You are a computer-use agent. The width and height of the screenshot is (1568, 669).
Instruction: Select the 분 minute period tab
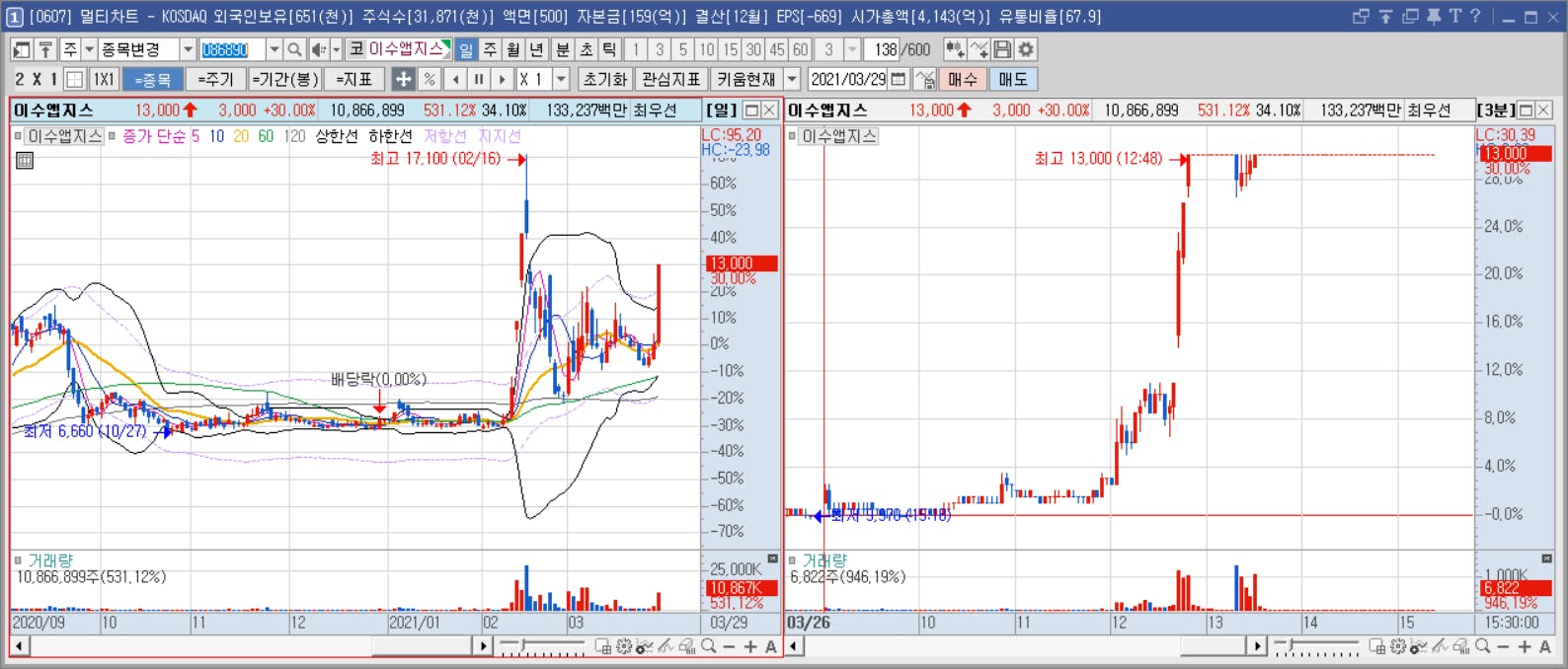pos(563,49)
